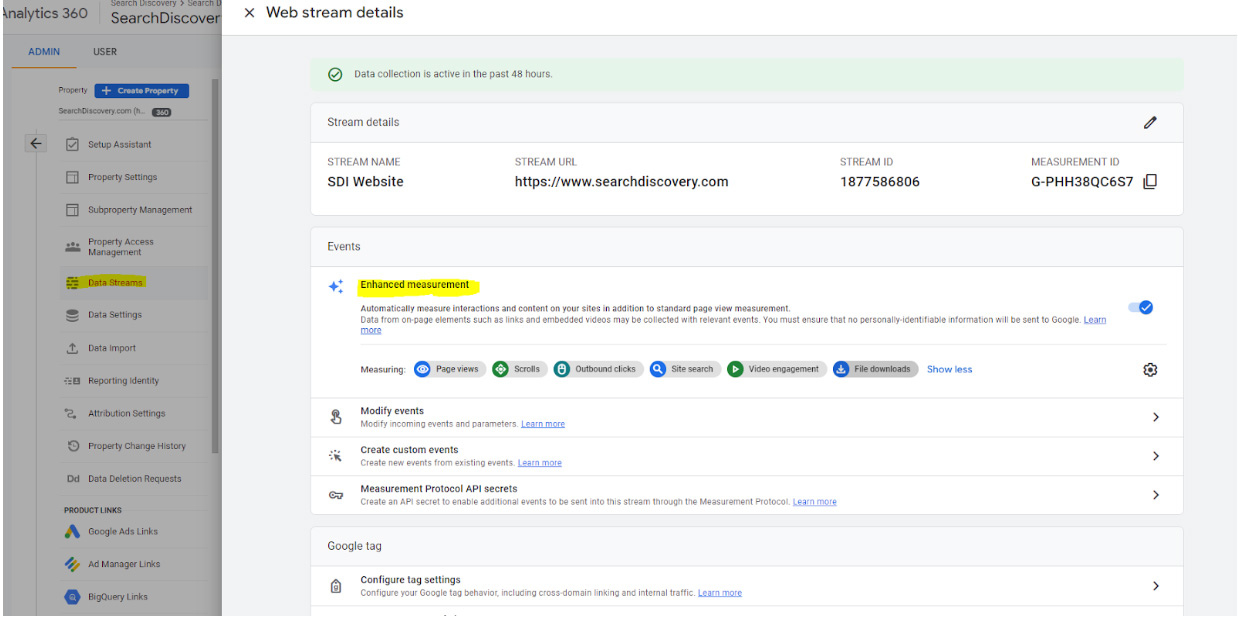Open Property Settings

[x=122, y=177]
